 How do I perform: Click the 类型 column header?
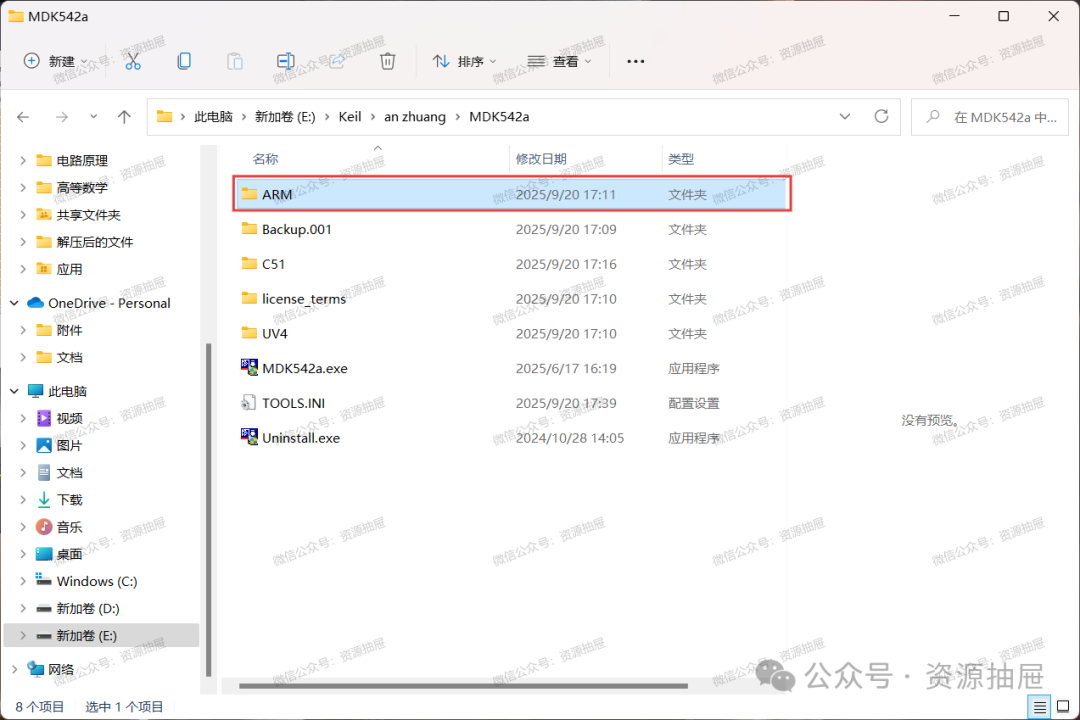tap(681, 159)
